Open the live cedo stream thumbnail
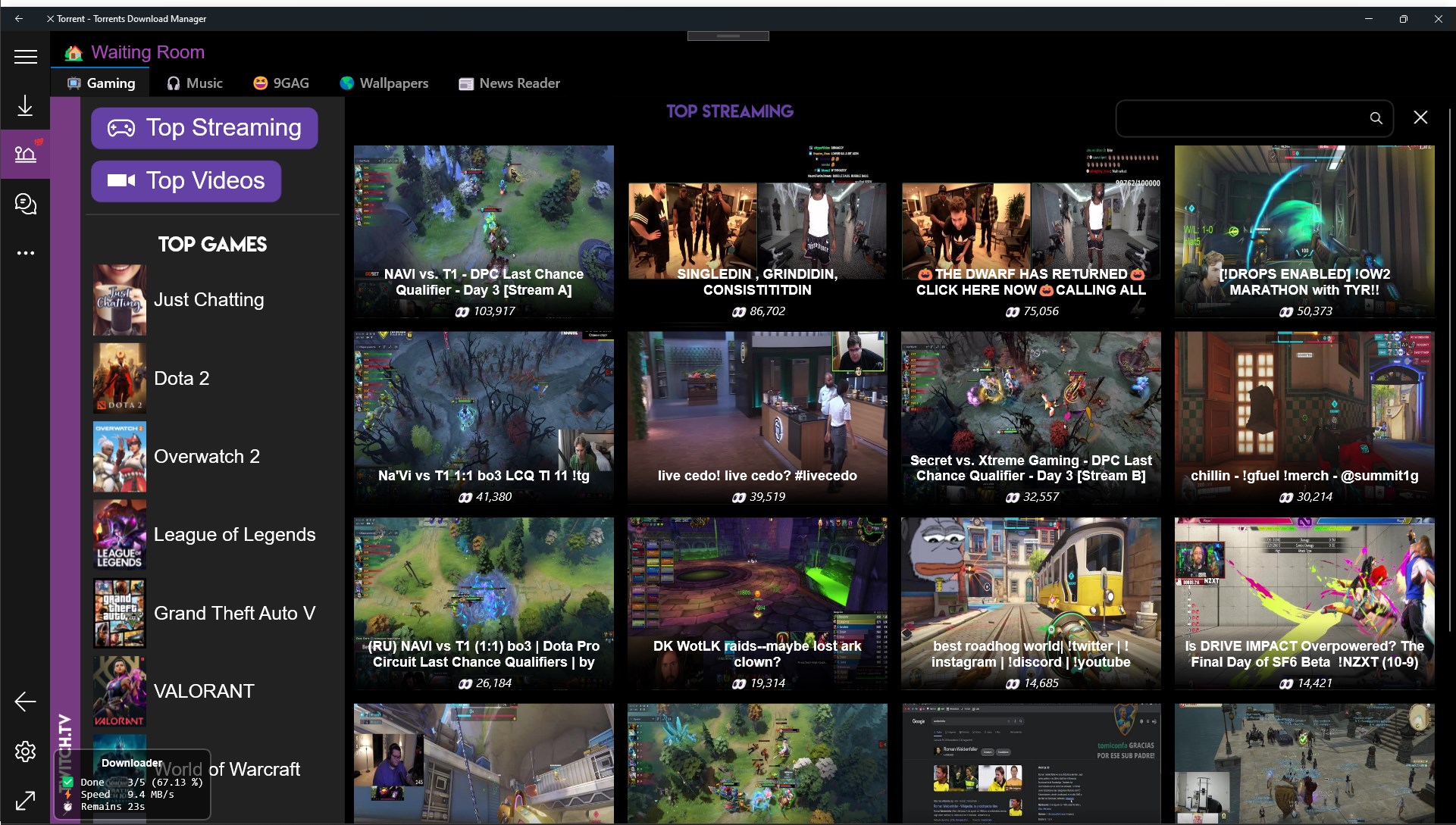Image resolution: width=1456 pixels, height=825 pixels. pos(757,417)
